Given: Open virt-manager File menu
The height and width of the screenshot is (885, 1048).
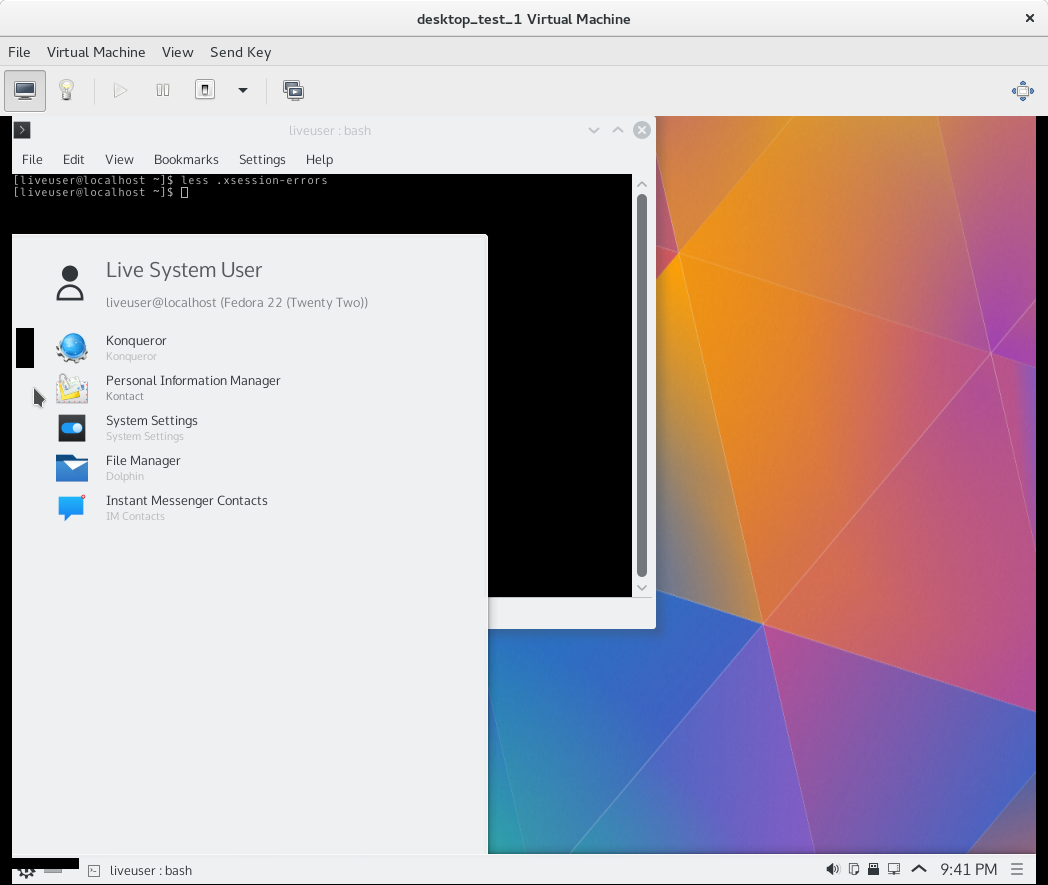Looking at the screenshot, I should [19, 52].
